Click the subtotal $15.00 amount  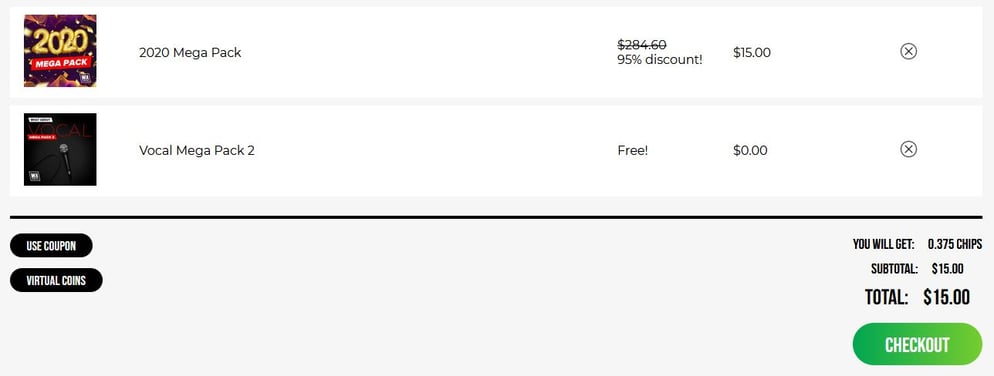948,269
